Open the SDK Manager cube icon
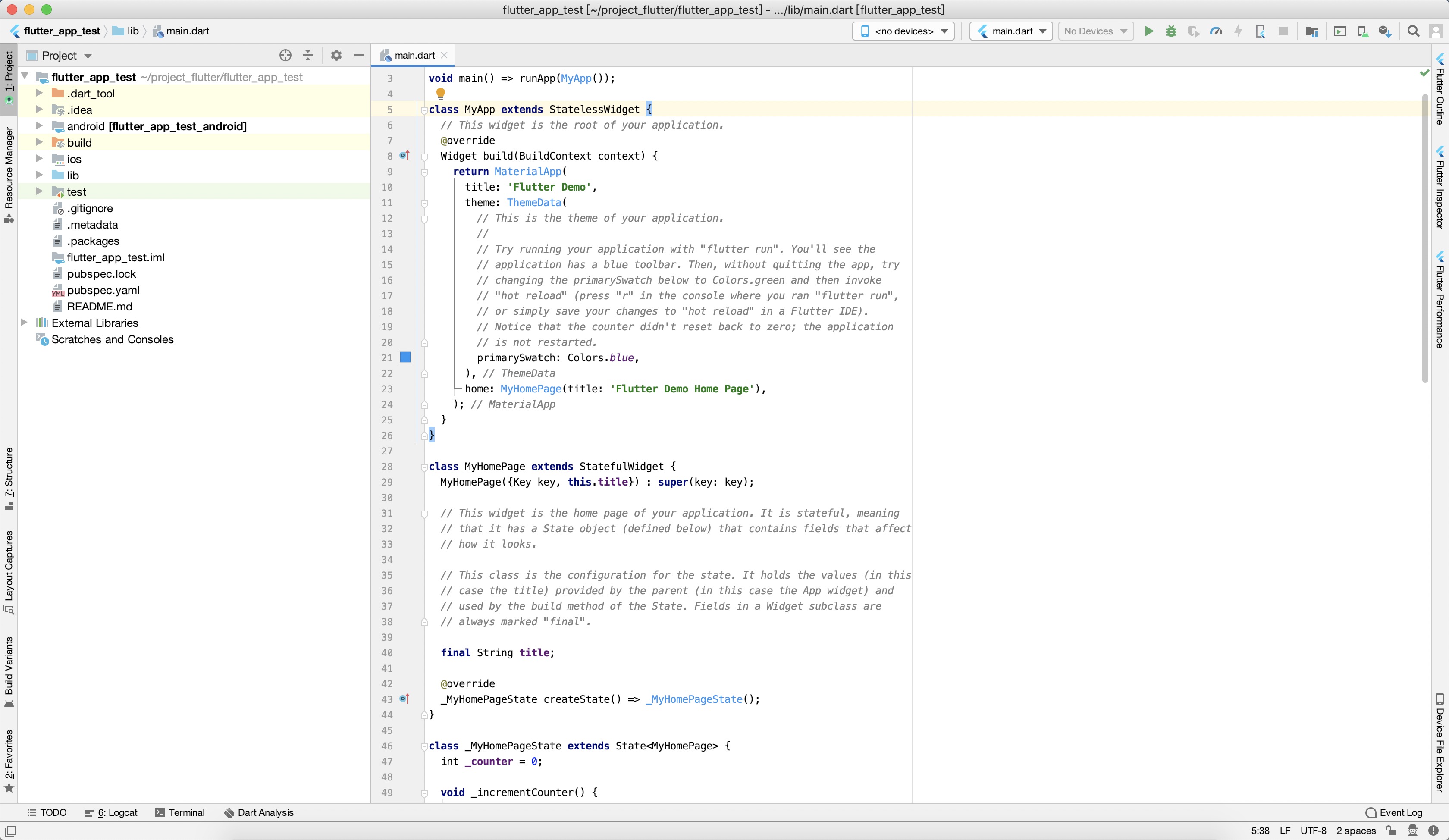1449x840 pixels. click(1385, 31)
